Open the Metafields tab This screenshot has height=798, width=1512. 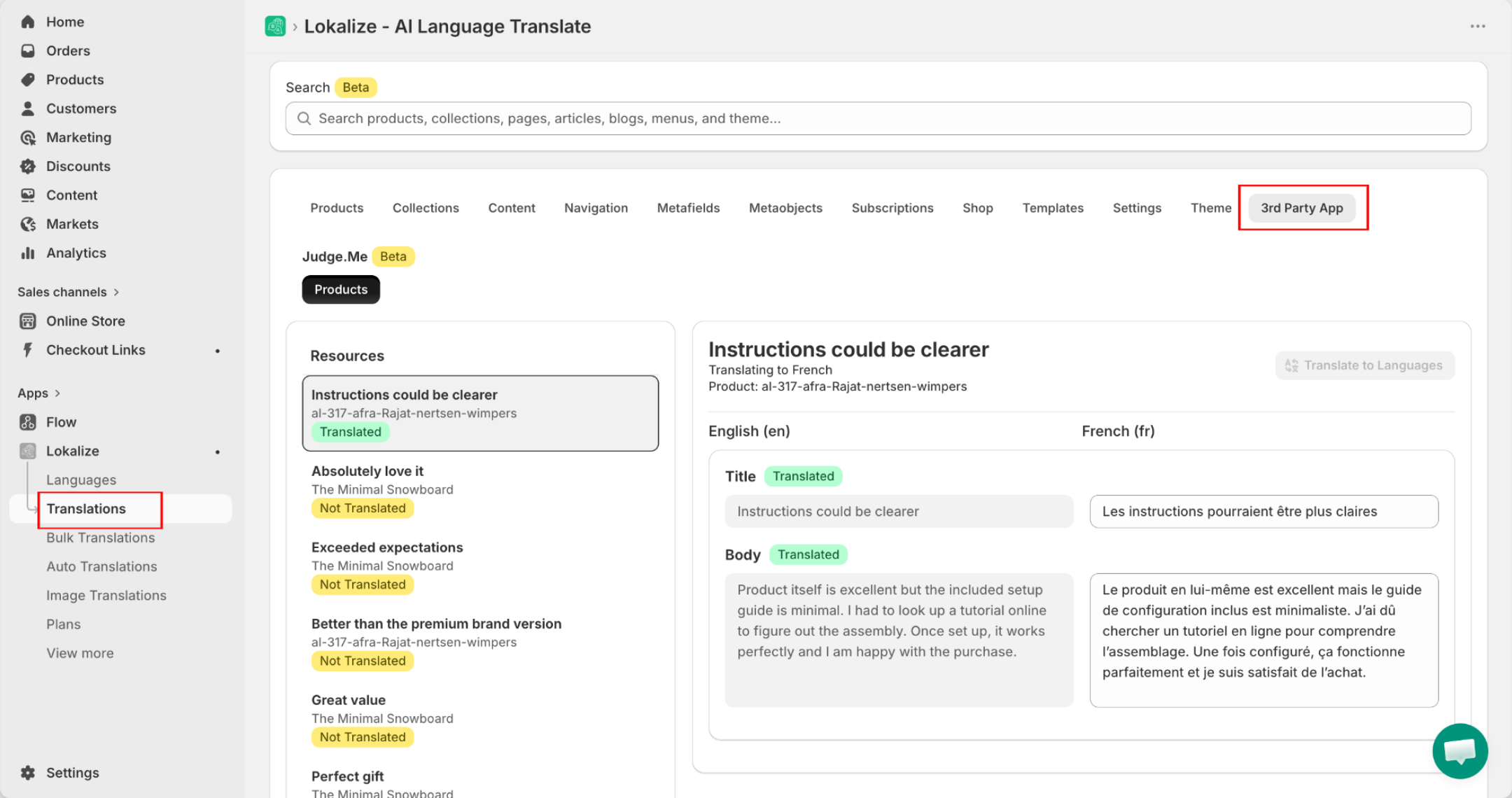[688, 208]
